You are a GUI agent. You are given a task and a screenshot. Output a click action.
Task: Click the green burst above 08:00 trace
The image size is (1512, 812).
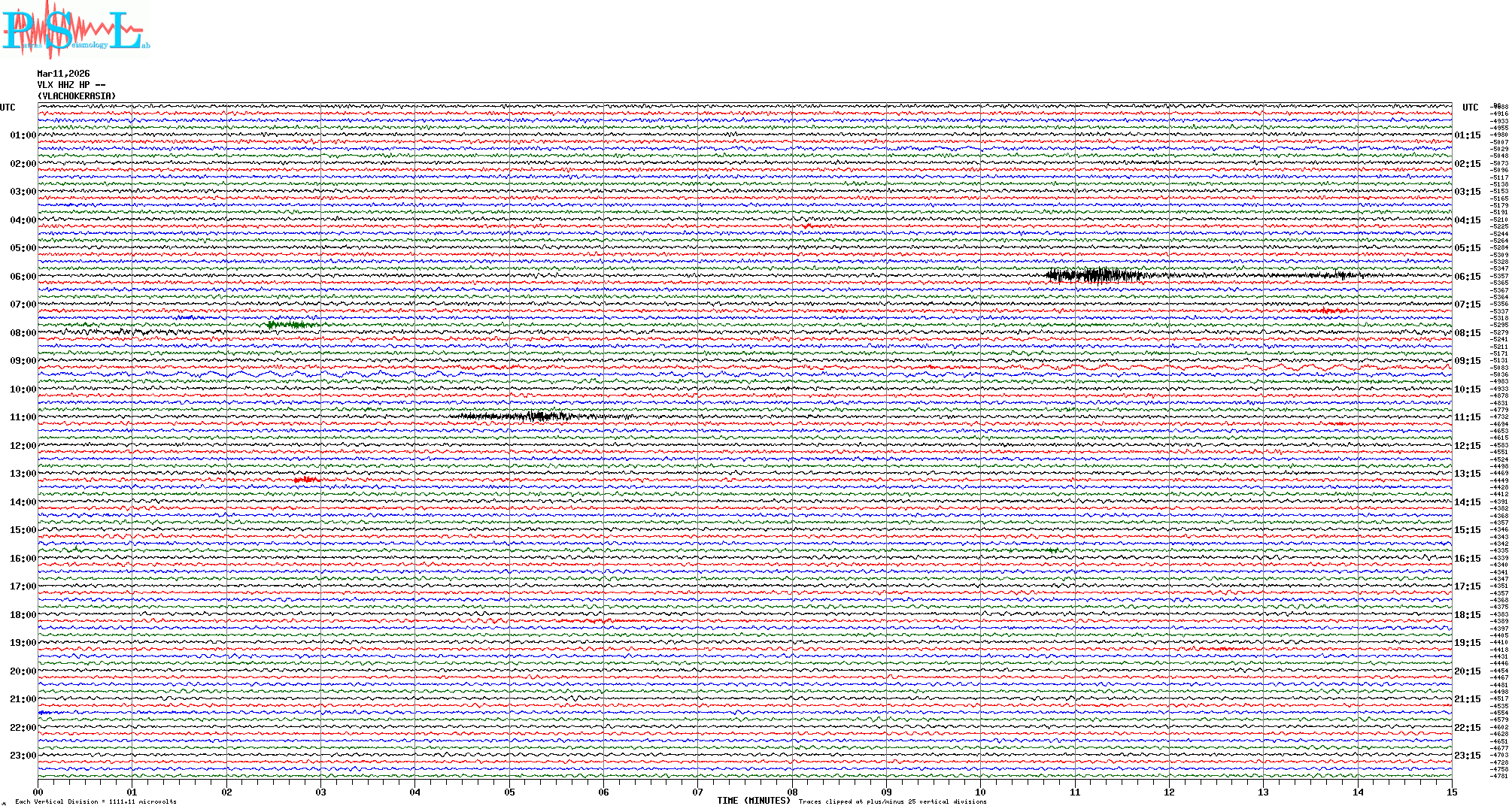click(290, 325)
